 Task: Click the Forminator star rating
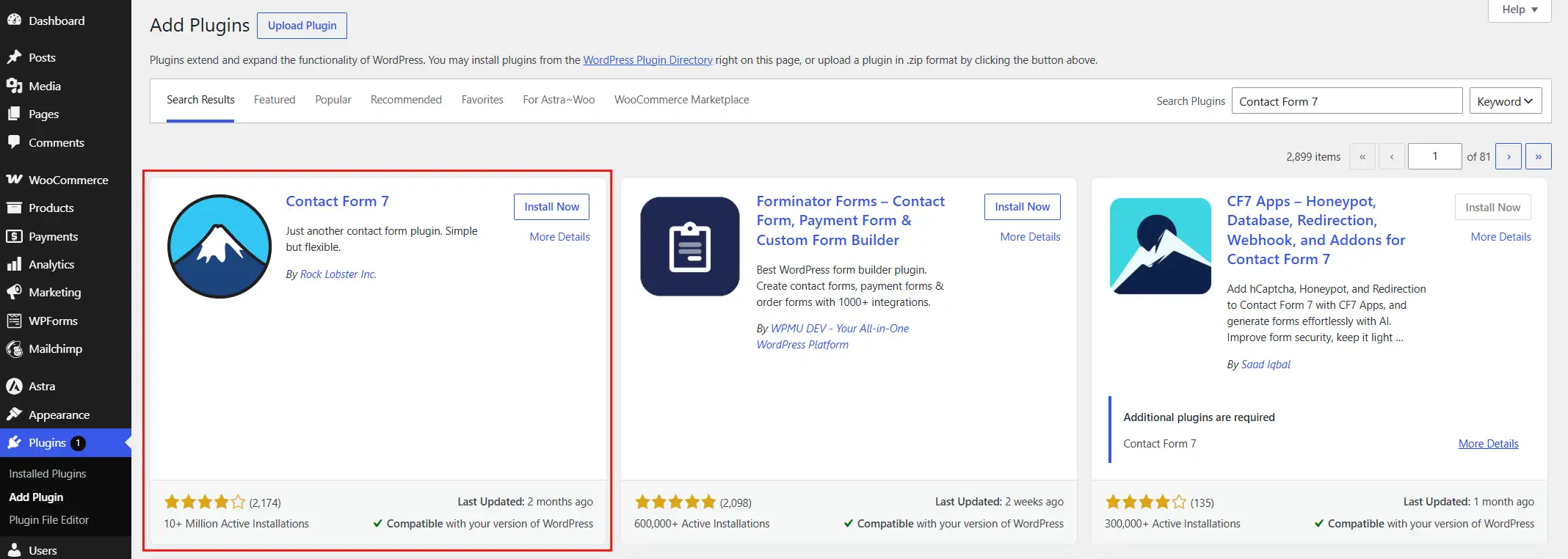(x=675, y=503)
